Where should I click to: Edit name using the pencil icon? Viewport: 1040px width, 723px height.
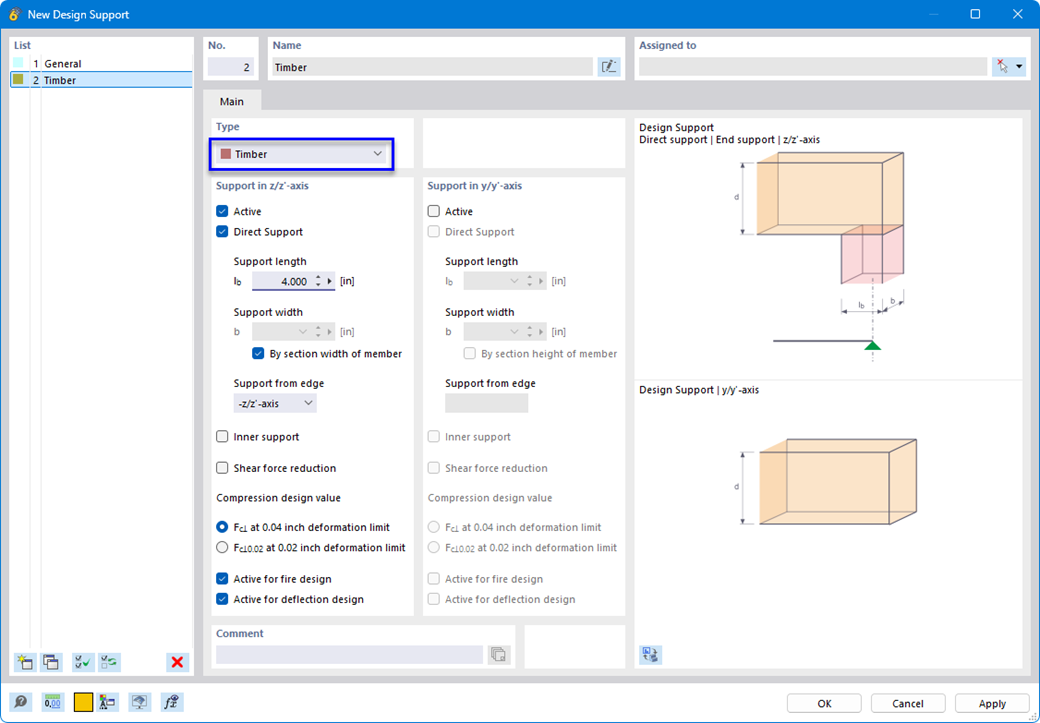[608, 67]
